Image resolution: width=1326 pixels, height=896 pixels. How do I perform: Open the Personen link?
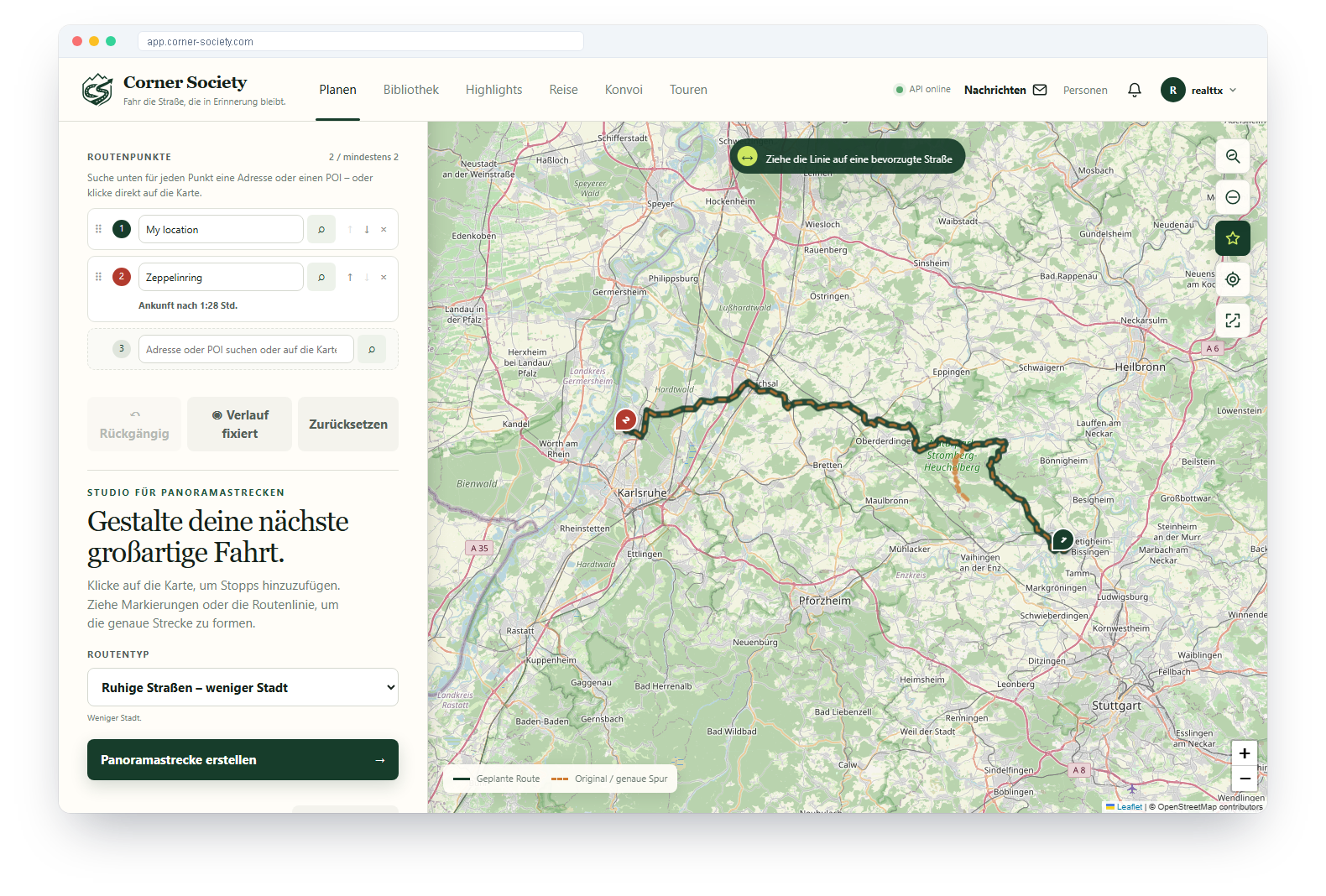(x=1085, y=90)
